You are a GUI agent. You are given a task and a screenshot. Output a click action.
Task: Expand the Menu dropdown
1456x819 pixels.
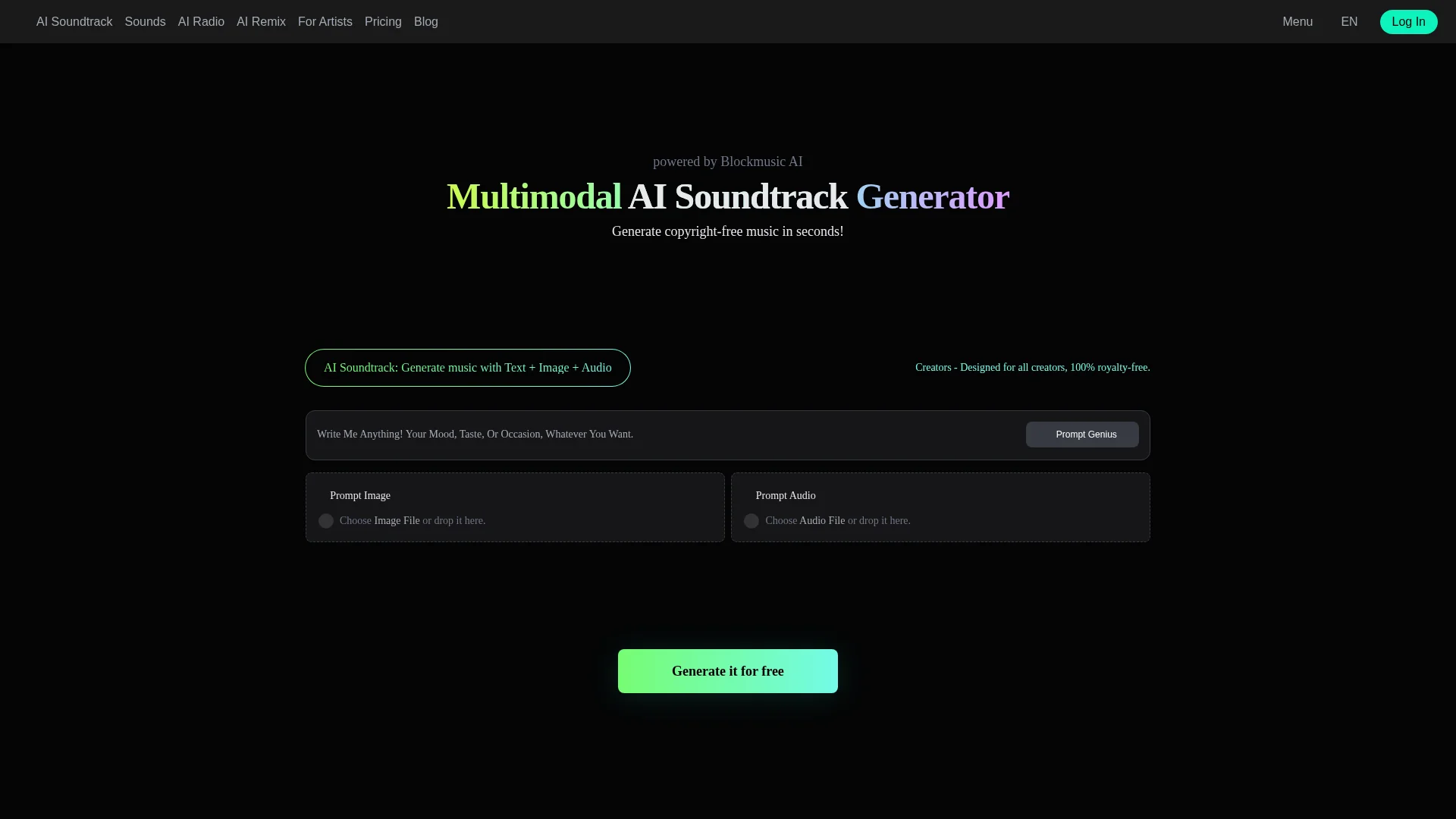tap(1297, 22)
